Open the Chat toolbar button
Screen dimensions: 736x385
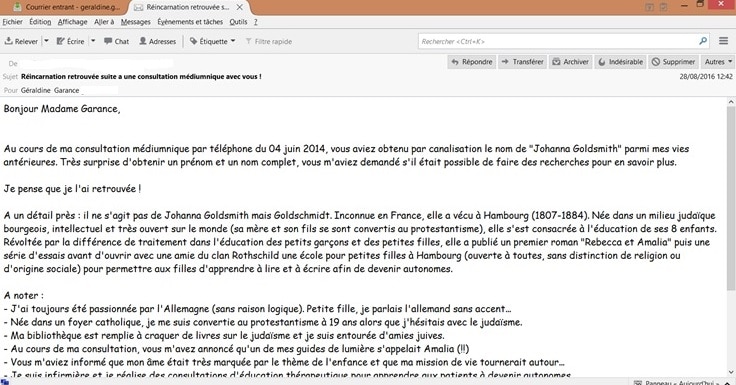pyautogui.click(x=116, y=41)
